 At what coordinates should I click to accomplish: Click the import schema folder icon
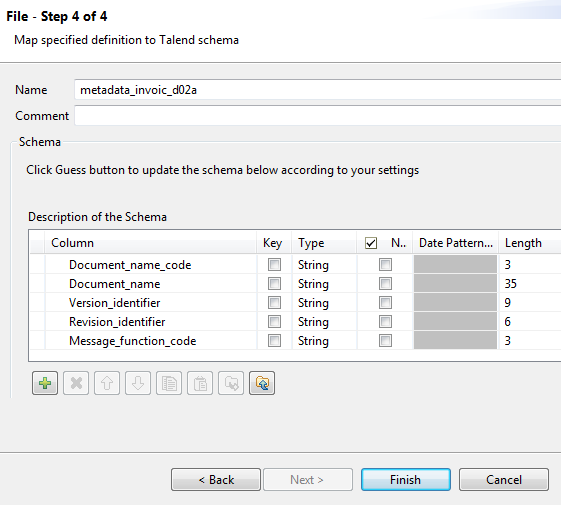tap(262, 383)
